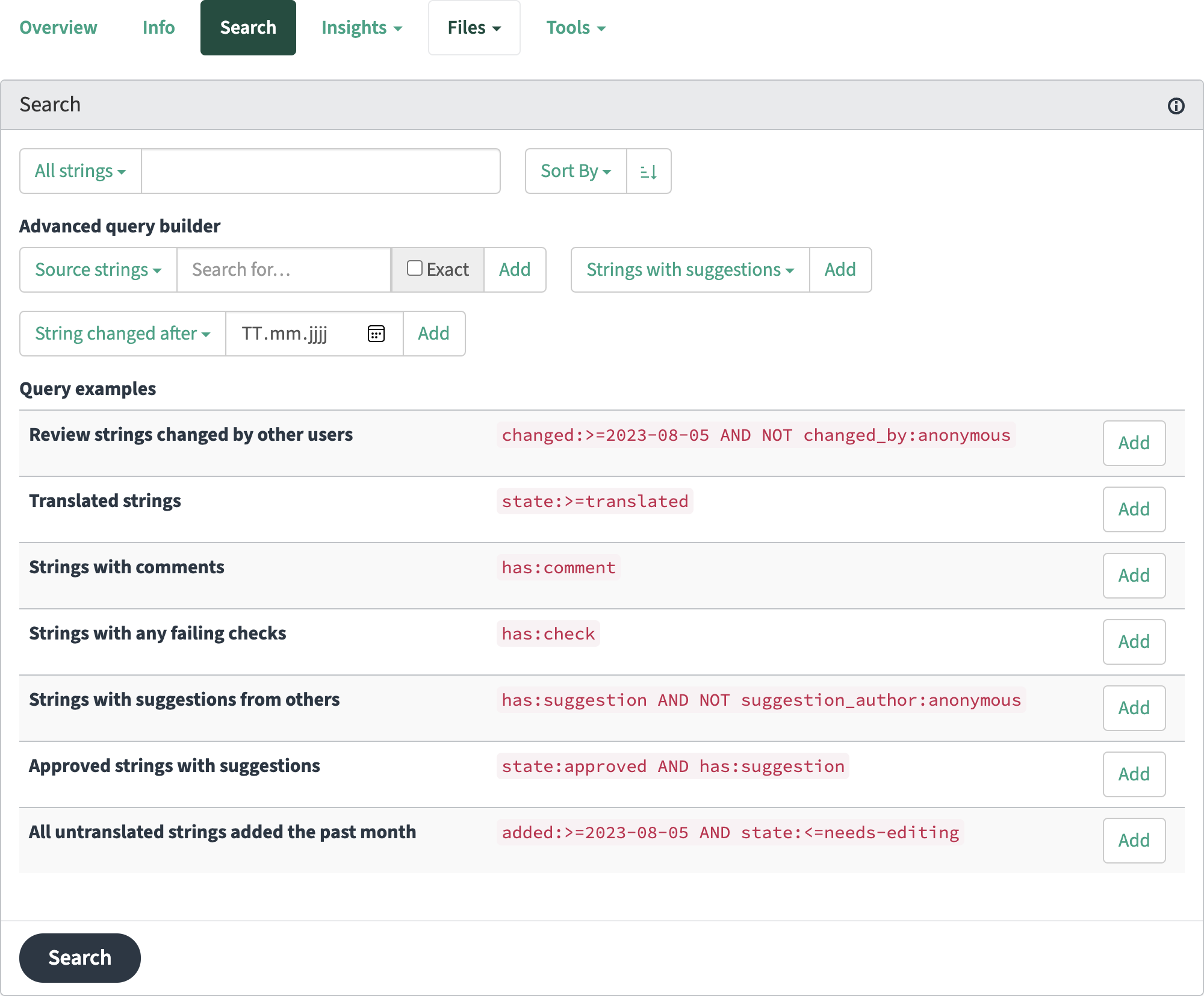Expand the Source strings dropdown
Image resolution: width=1204 pixels, height=996 pixels.
(98, 270)
